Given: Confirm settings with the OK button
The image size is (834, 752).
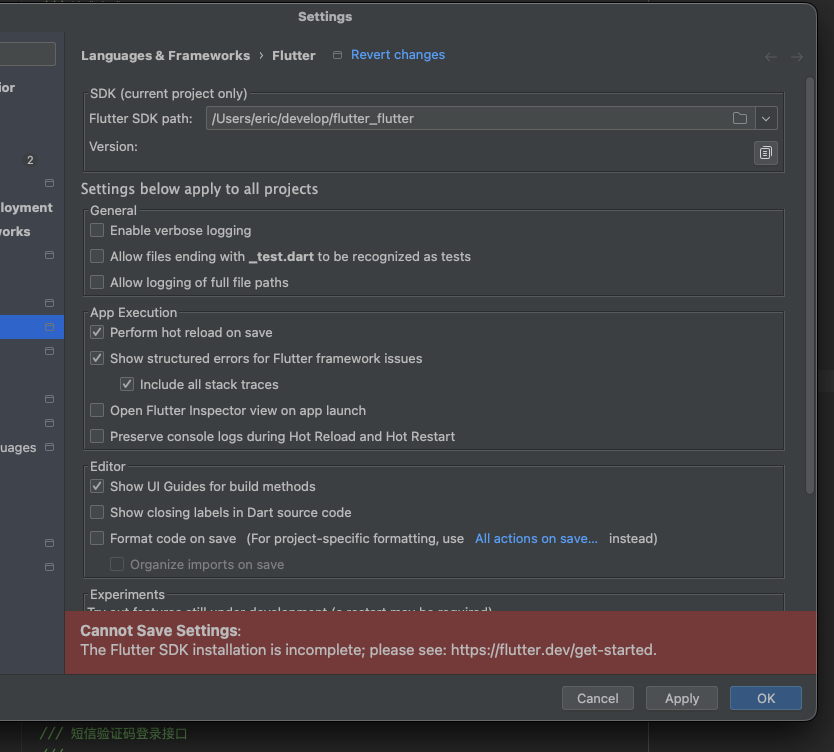Looking at the screenshot, I should (x=765, y=698).
